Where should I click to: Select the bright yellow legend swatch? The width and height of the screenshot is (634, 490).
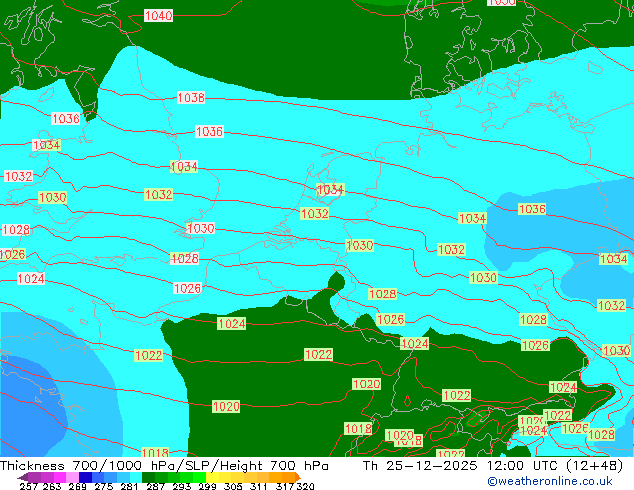click(212, 477)
